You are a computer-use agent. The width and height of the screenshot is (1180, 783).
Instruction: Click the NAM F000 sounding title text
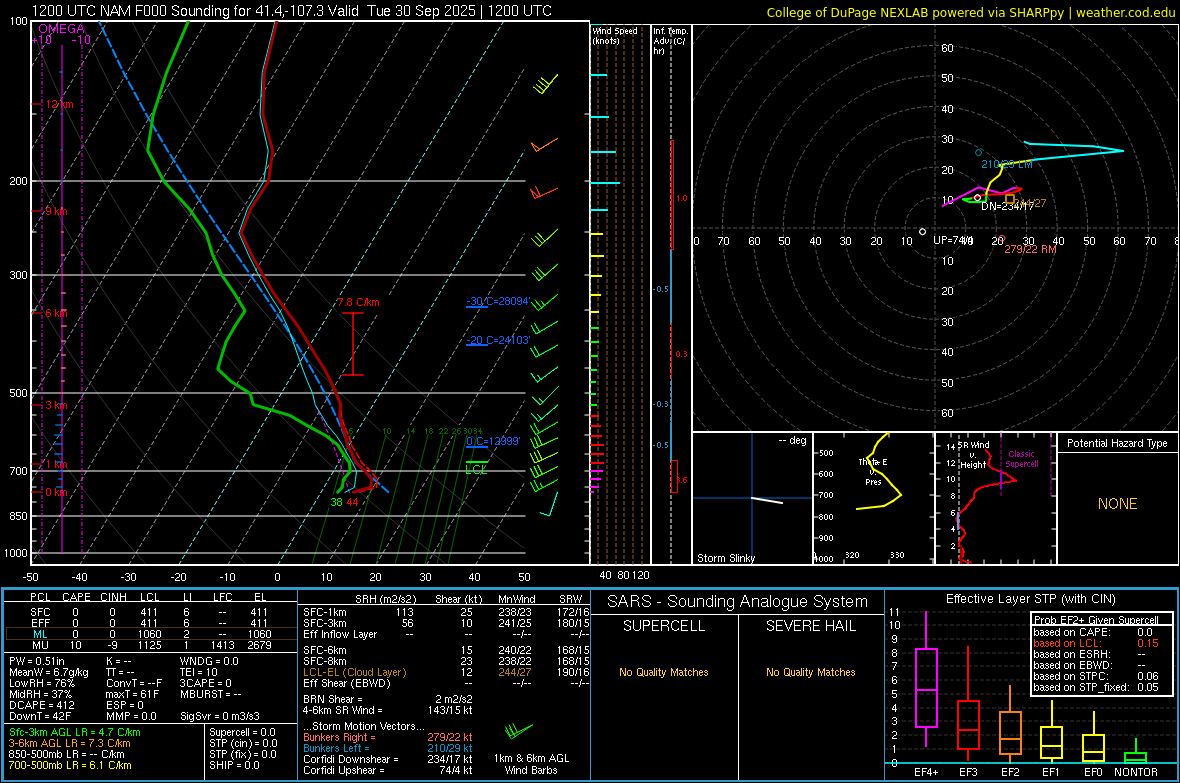[x=292, y=11]
